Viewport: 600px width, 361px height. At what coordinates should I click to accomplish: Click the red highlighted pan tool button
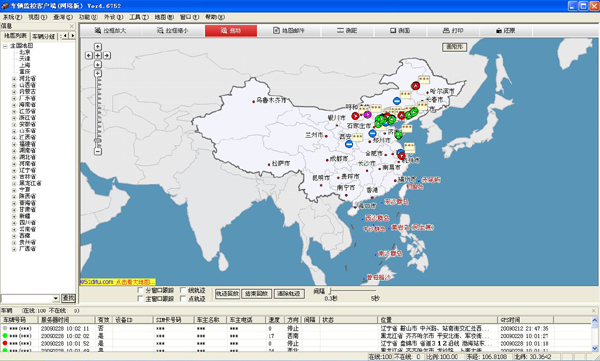click(231, 31)
